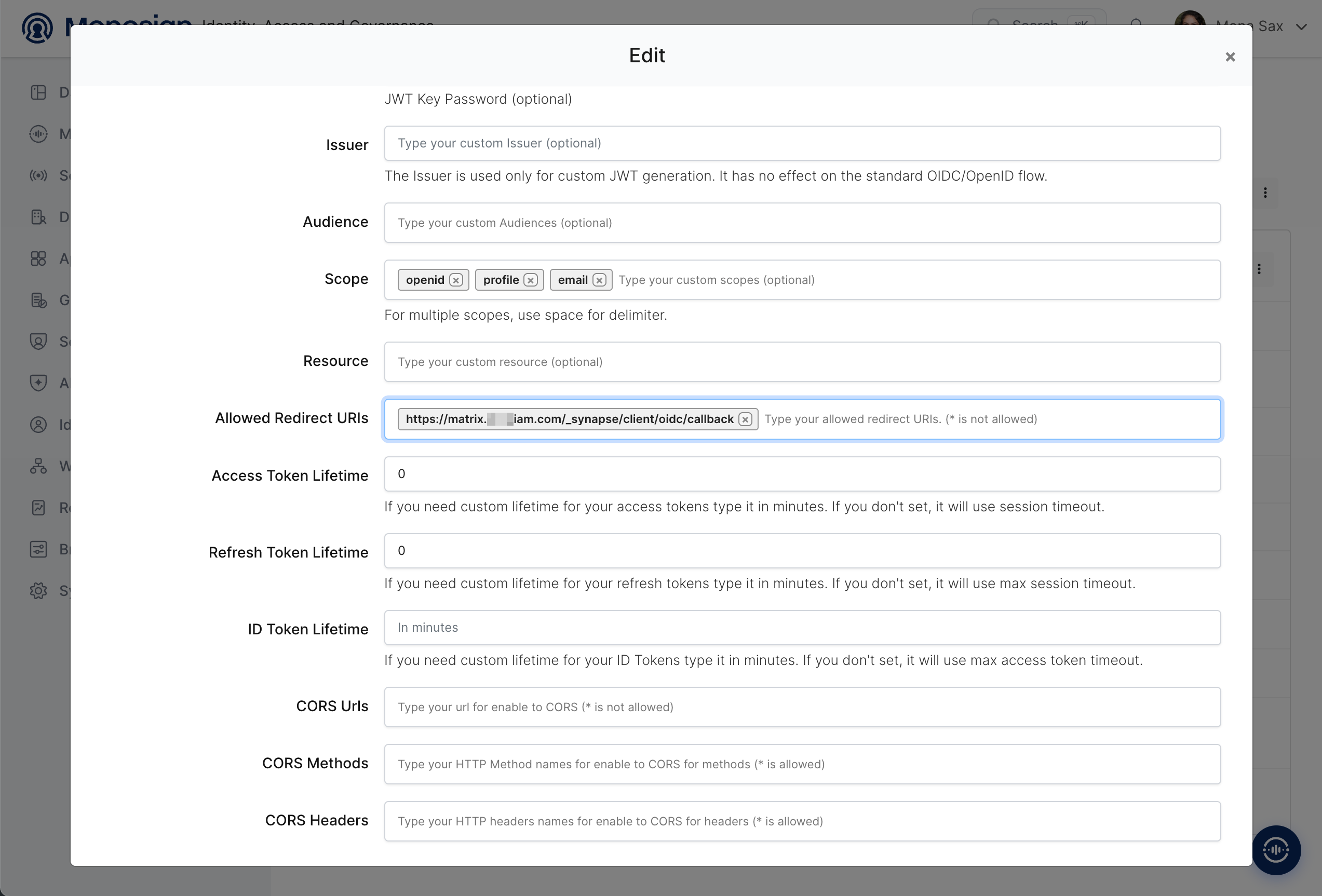Click the openid scope tag text
Viewport: 1322px width, 896px height.
coord(425,280)
